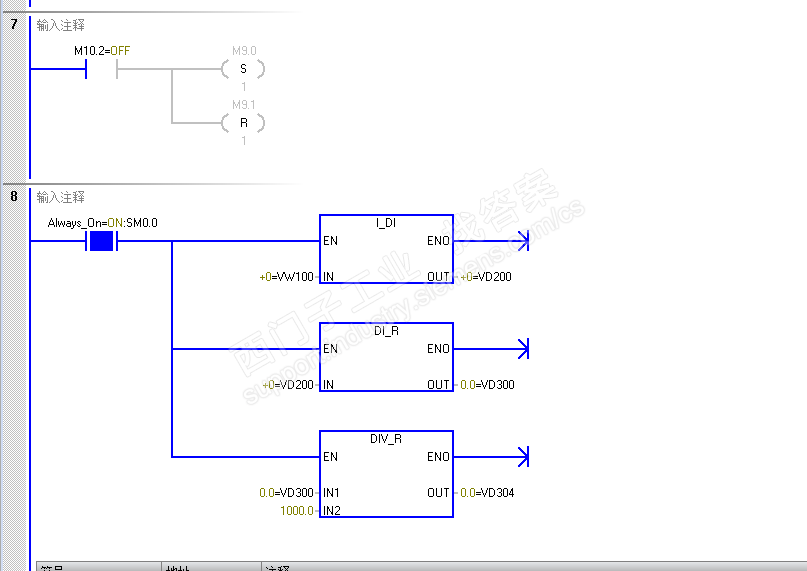Select the 0.0=VD300 output operand of DI_R
The image size is (807, 571).
(x=487, y=385)
